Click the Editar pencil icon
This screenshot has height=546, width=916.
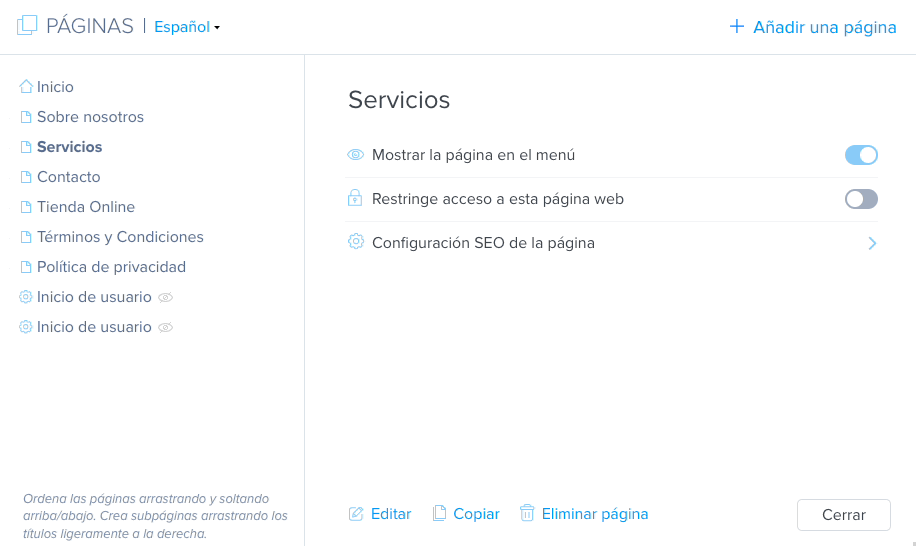tap(356, 514)
